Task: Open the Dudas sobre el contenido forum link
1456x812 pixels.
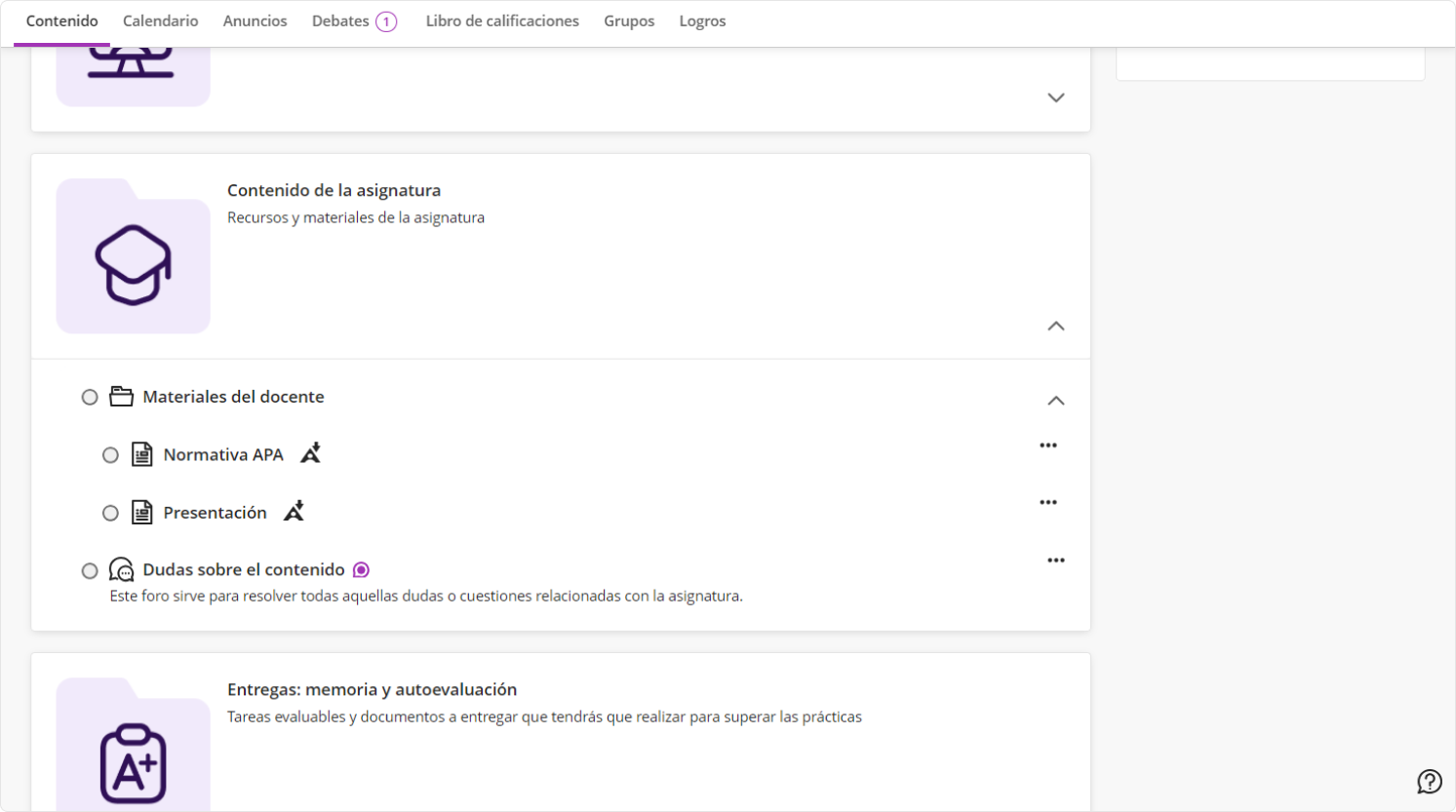Action: point(244,570)
